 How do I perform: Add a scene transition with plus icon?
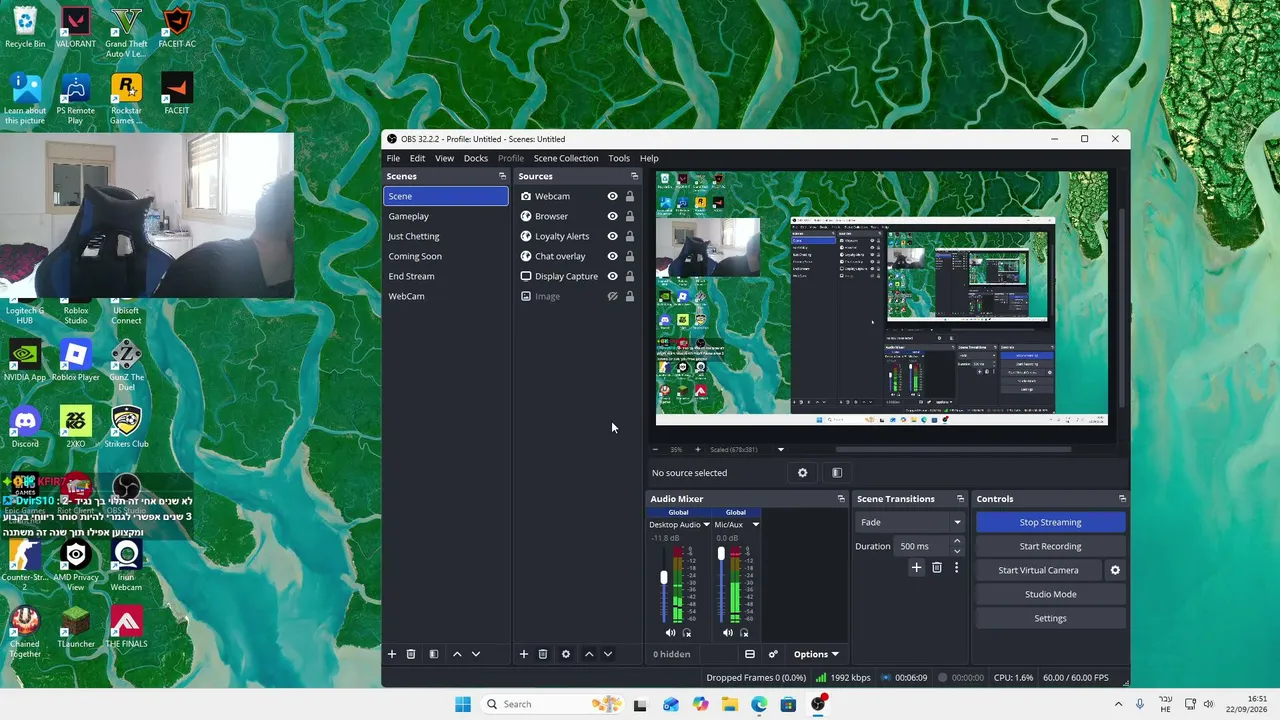(x=916, y=568)
